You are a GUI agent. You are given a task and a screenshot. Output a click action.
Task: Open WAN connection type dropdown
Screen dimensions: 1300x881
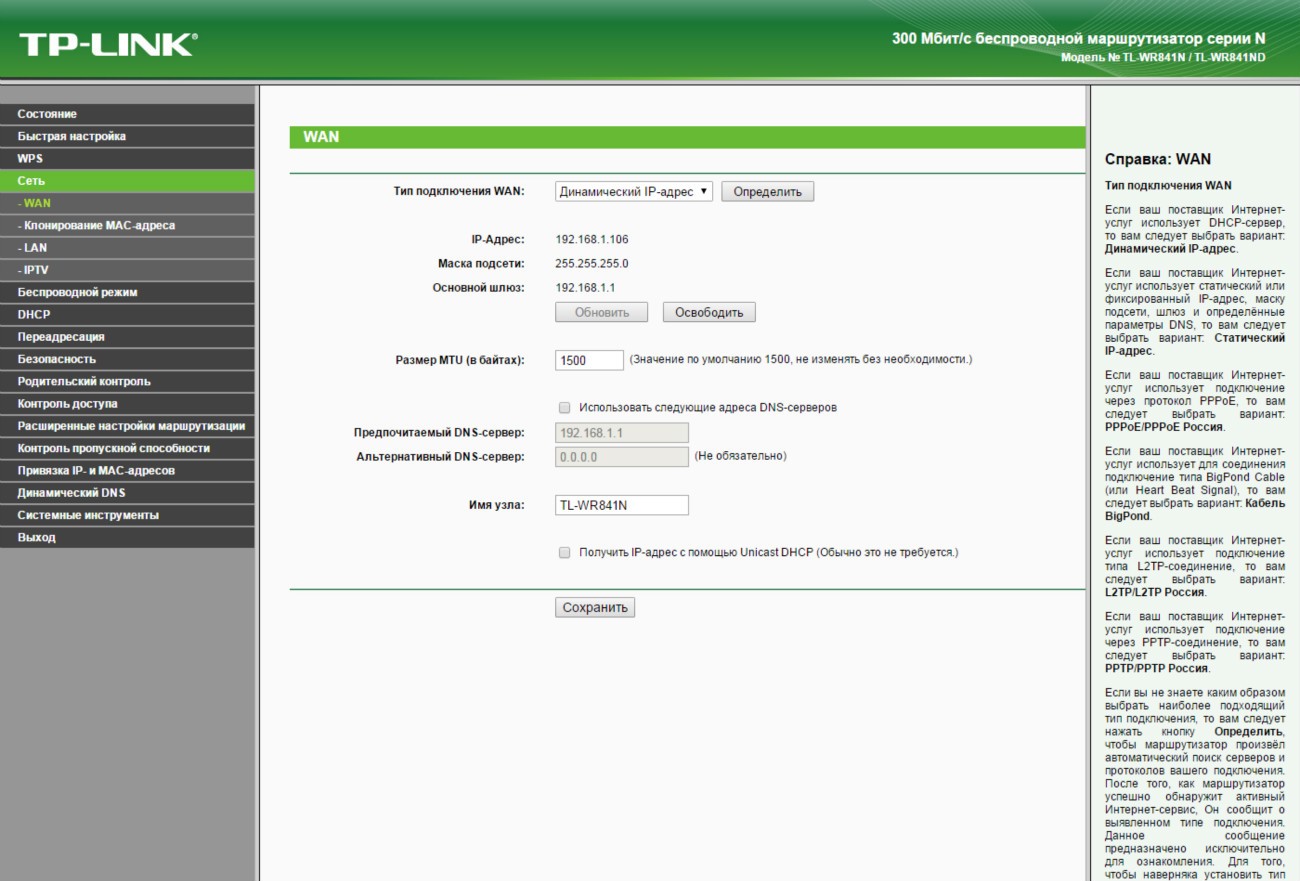[633, 192]
